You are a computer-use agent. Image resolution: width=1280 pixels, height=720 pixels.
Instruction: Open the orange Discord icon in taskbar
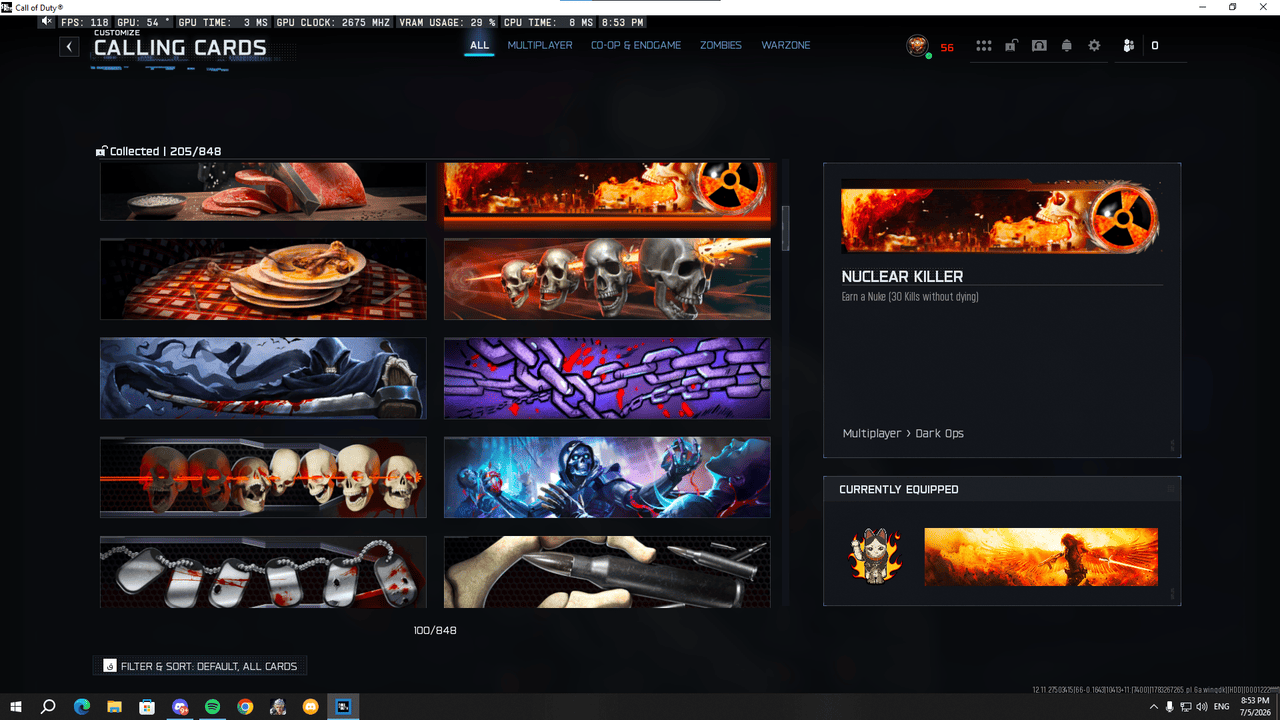310,707
